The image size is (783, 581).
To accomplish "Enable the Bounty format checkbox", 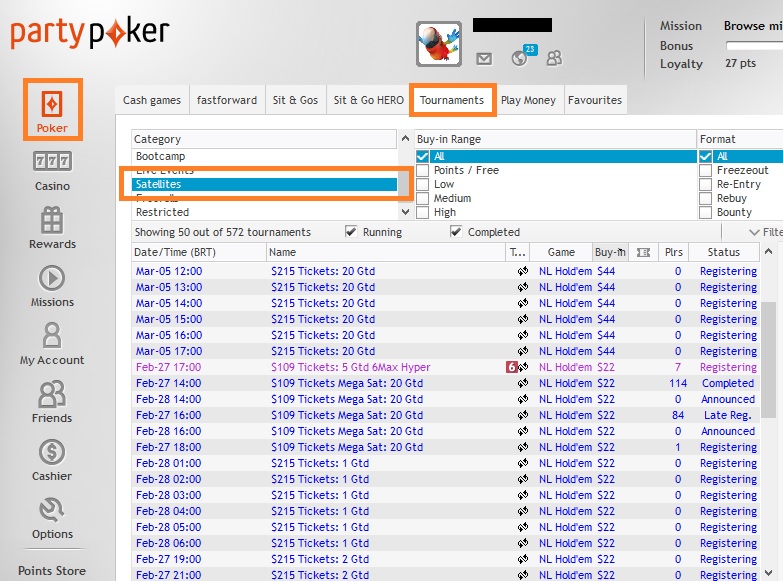I will (x=705, y=212).
